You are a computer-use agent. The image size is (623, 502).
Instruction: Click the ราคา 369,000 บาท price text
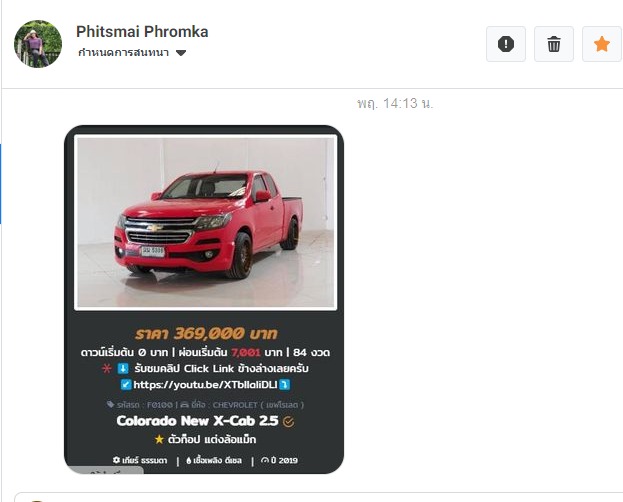click(206, 333)
